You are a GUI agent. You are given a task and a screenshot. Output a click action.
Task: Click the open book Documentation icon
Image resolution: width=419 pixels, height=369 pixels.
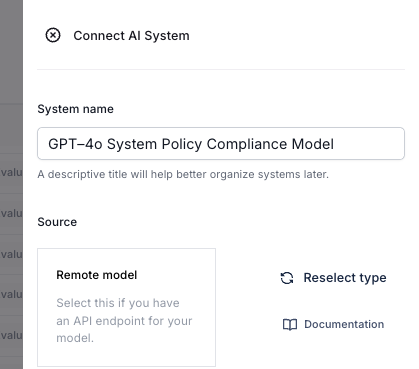[x=290, y=324]
